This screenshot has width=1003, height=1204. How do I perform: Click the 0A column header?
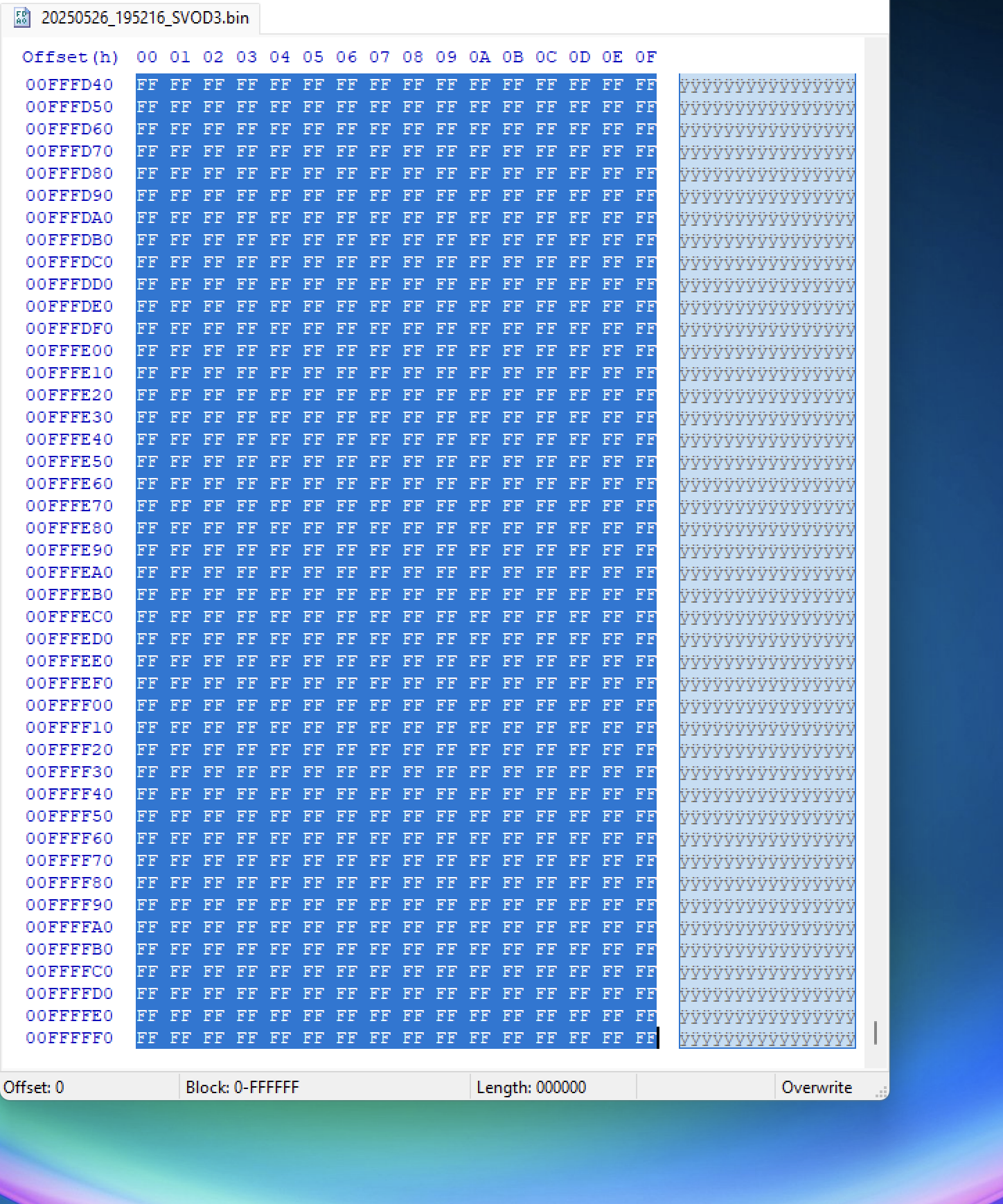coord(479,57)
